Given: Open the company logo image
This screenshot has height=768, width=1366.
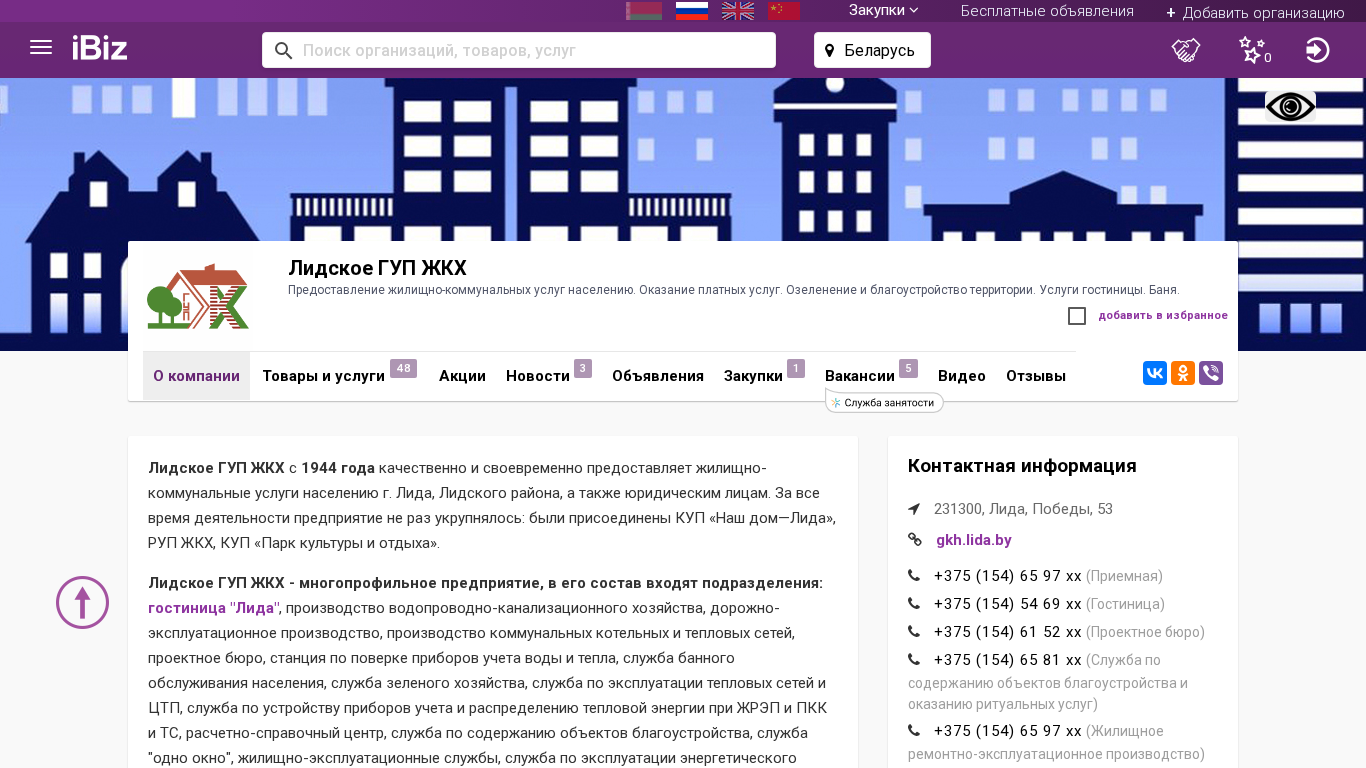Looking at the screenshot, I should click(x=198, y=297).
